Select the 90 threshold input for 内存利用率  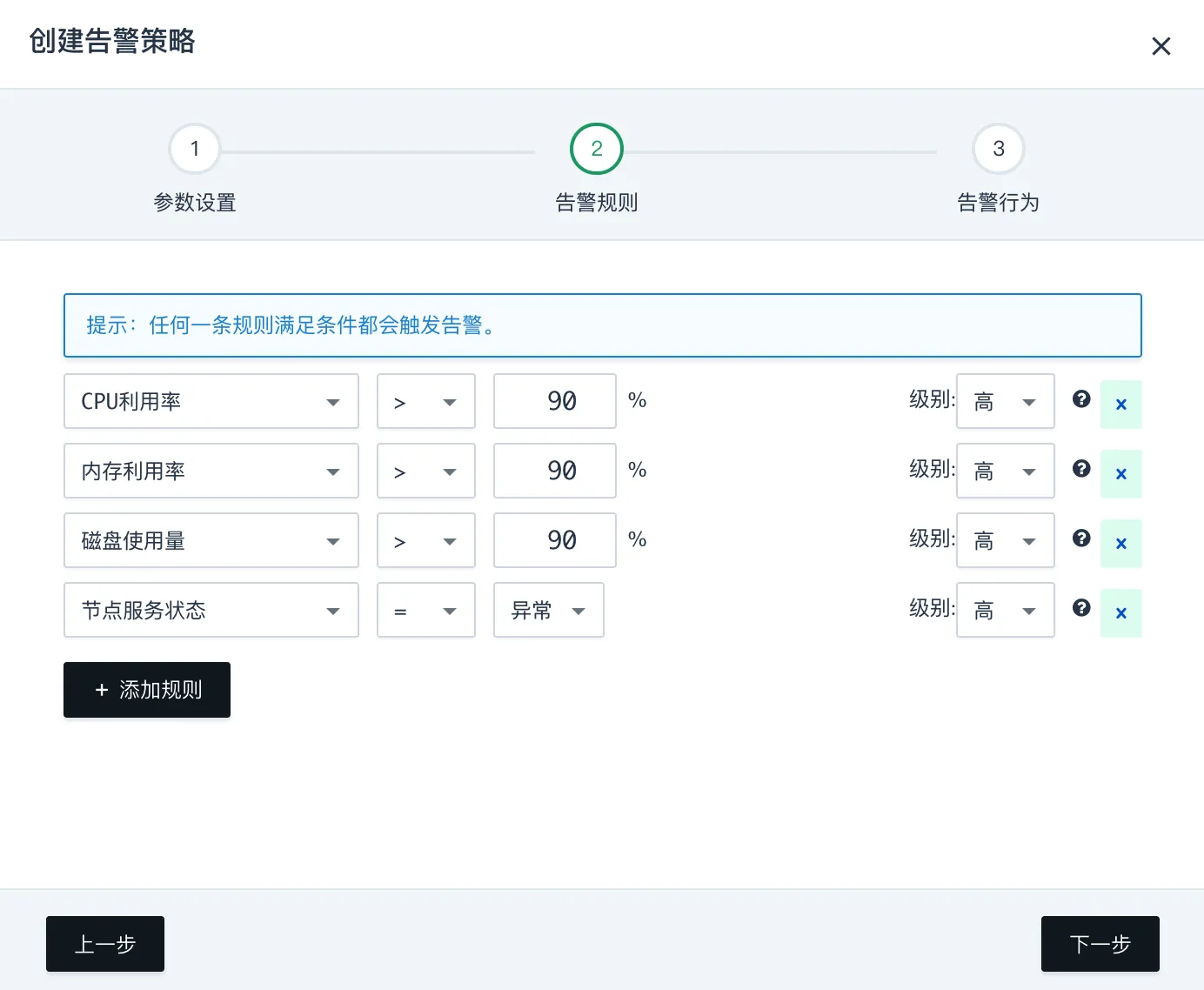[x=554, y=471]
